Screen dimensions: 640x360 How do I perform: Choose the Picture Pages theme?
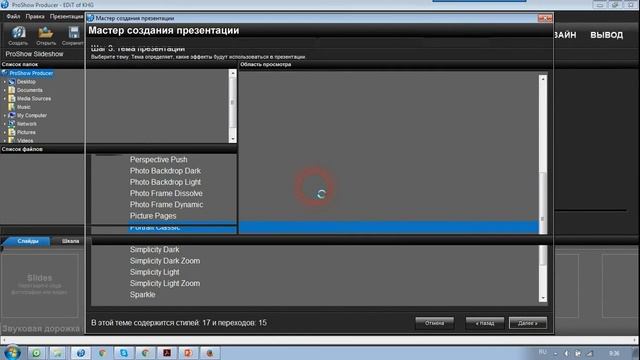click(x=153, y=216)
